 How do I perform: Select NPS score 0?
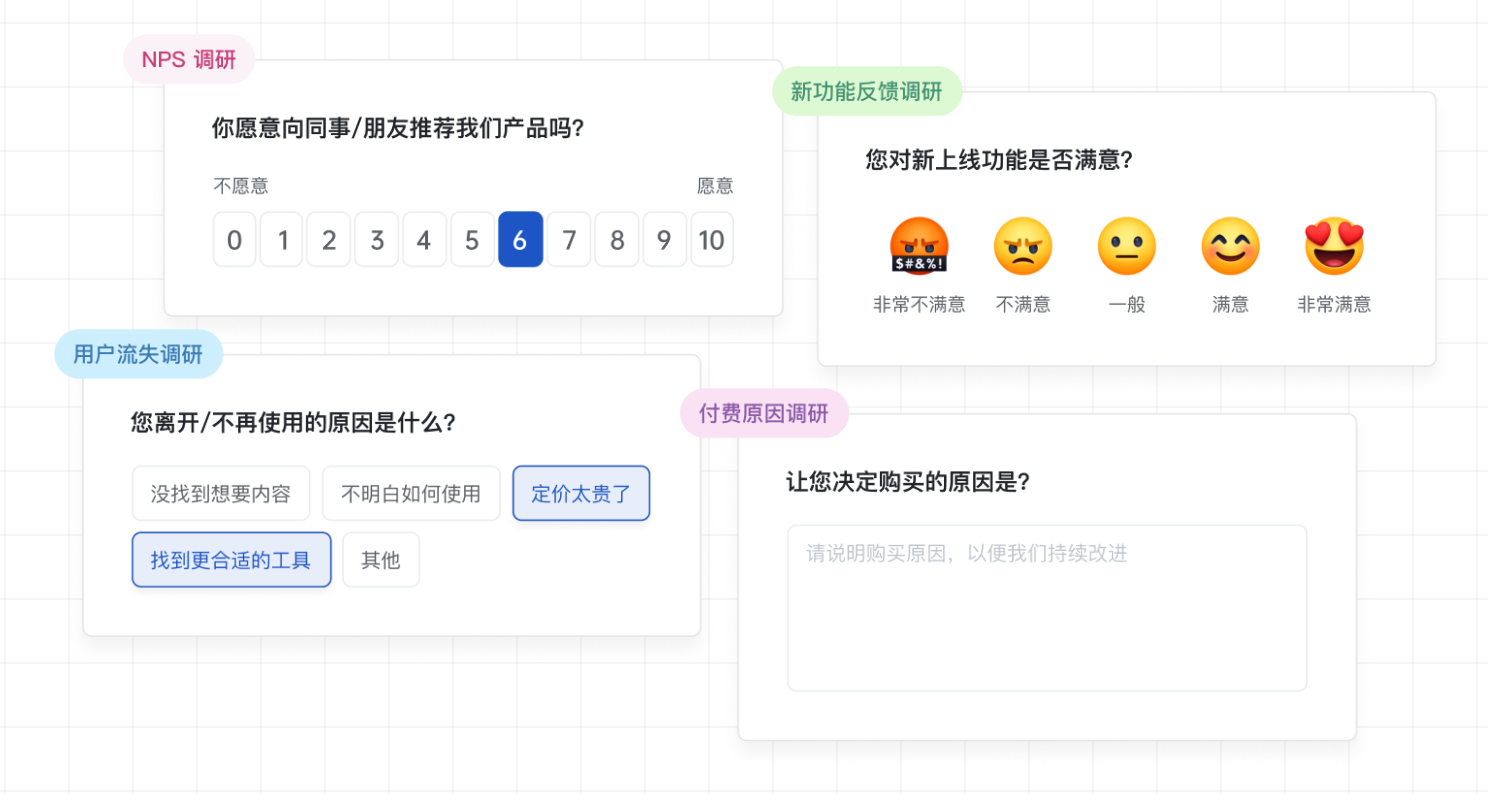point(235,240)
